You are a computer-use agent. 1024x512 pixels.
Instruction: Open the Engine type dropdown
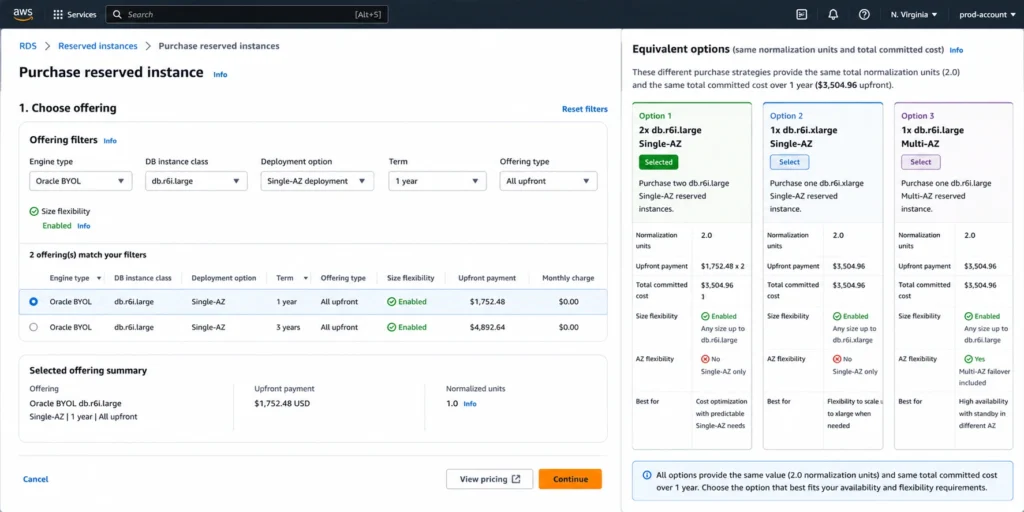81,181
